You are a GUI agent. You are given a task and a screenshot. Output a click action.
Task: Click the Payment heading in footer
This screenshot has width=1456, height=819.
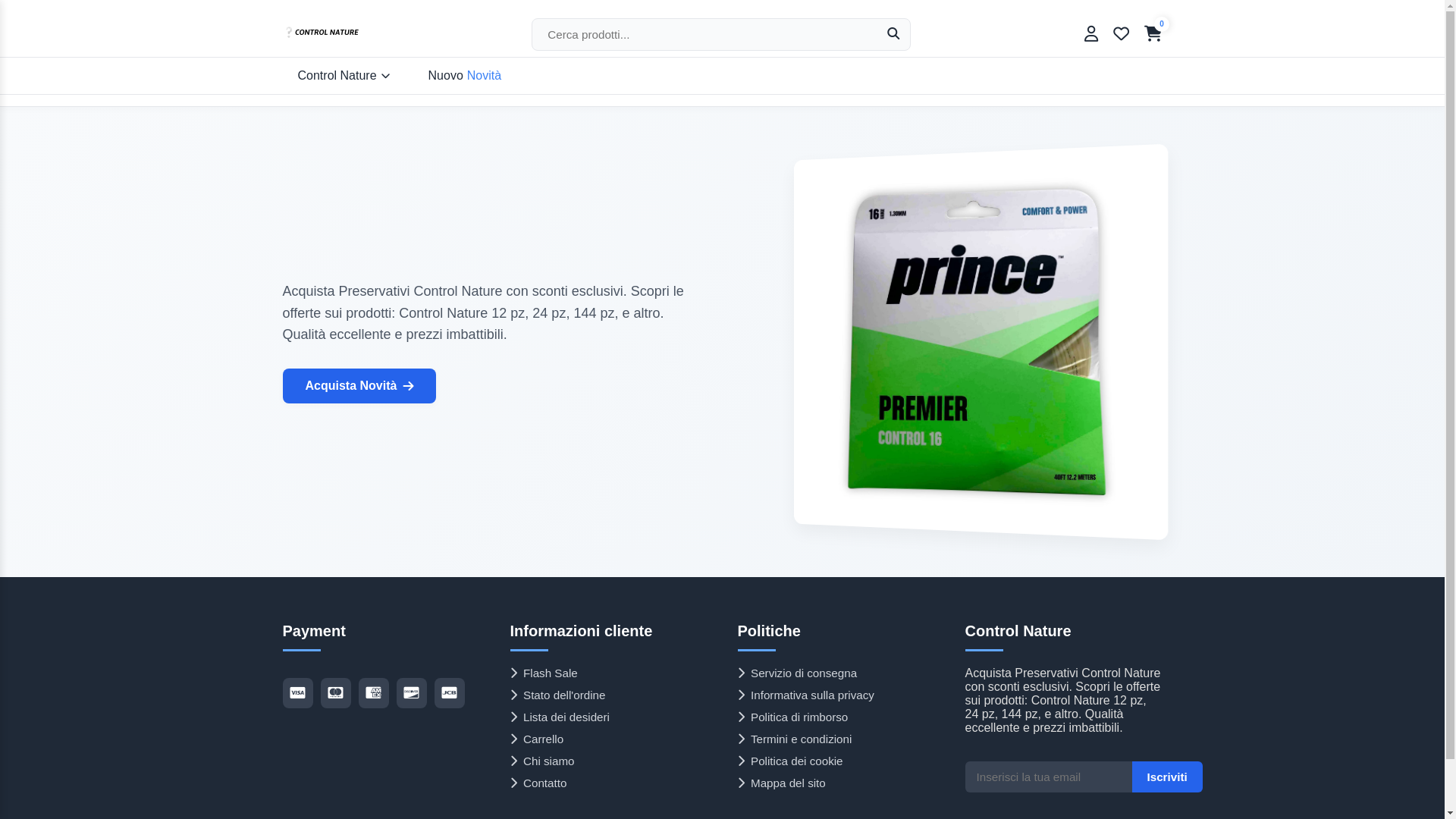click(314, 631)
